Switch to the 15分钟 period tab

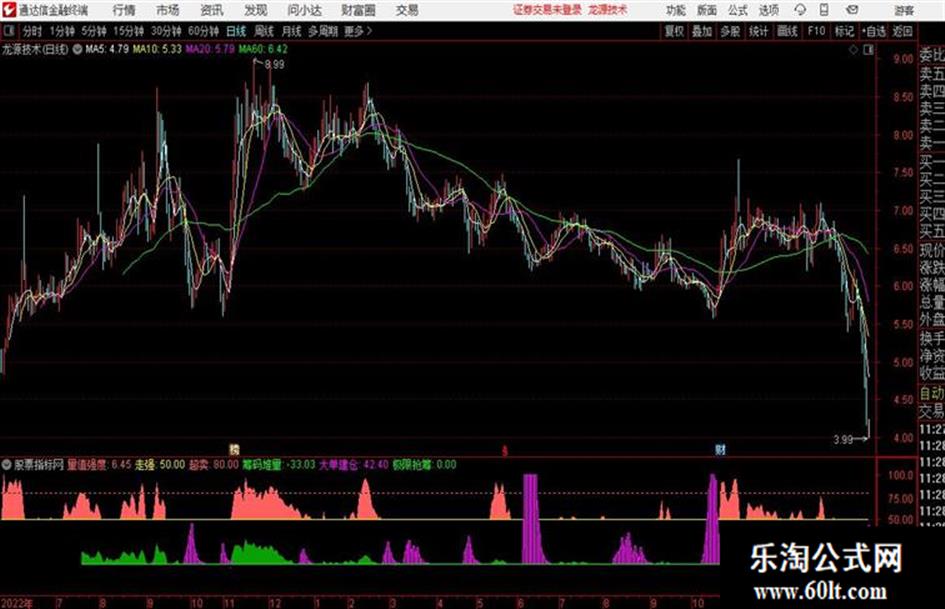pyautogui.click(x=128, y=31)
